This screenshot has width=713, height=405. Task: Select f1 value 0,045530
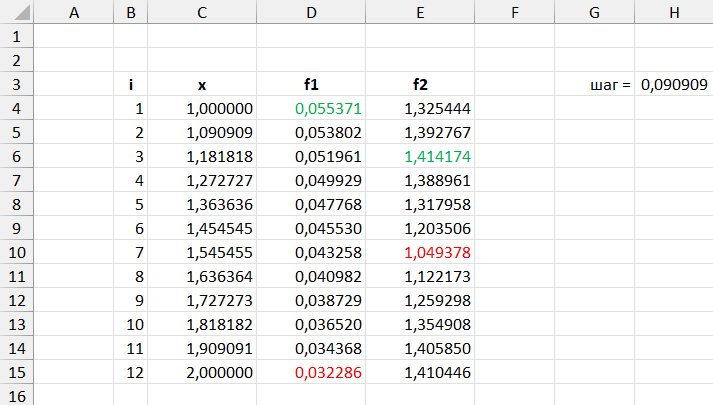(311, 228)
